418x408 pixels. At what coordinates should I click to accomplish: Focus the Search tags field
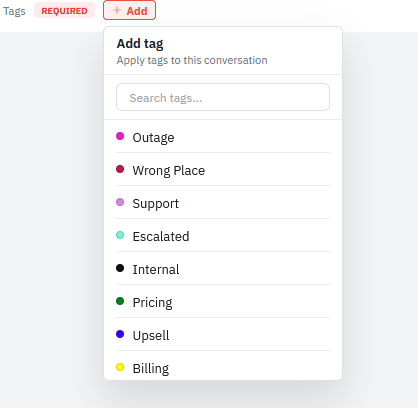[223, 97]
